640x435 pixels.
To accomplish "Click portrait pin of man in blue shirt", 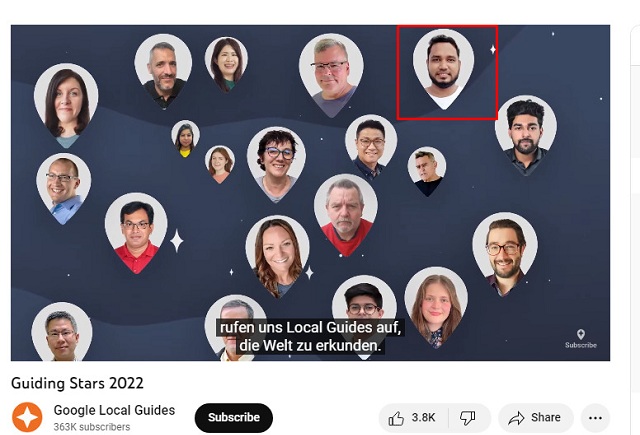I will 64,189.
